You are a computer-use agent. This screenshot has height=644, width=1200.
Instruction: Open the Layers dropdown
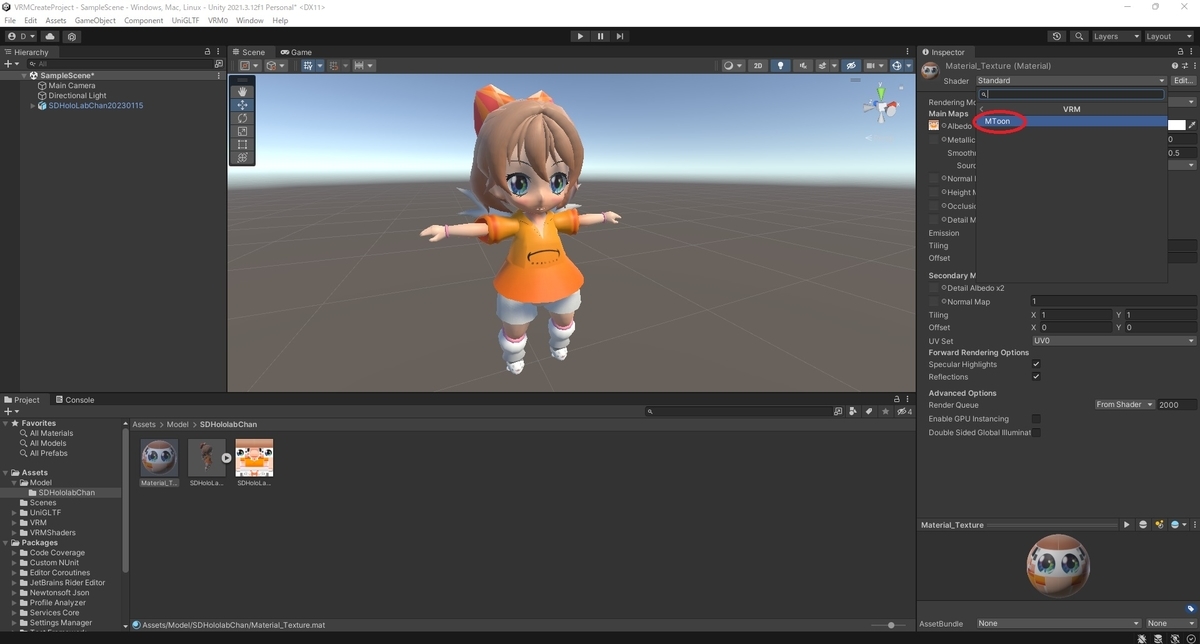(x=1115, y=36)
